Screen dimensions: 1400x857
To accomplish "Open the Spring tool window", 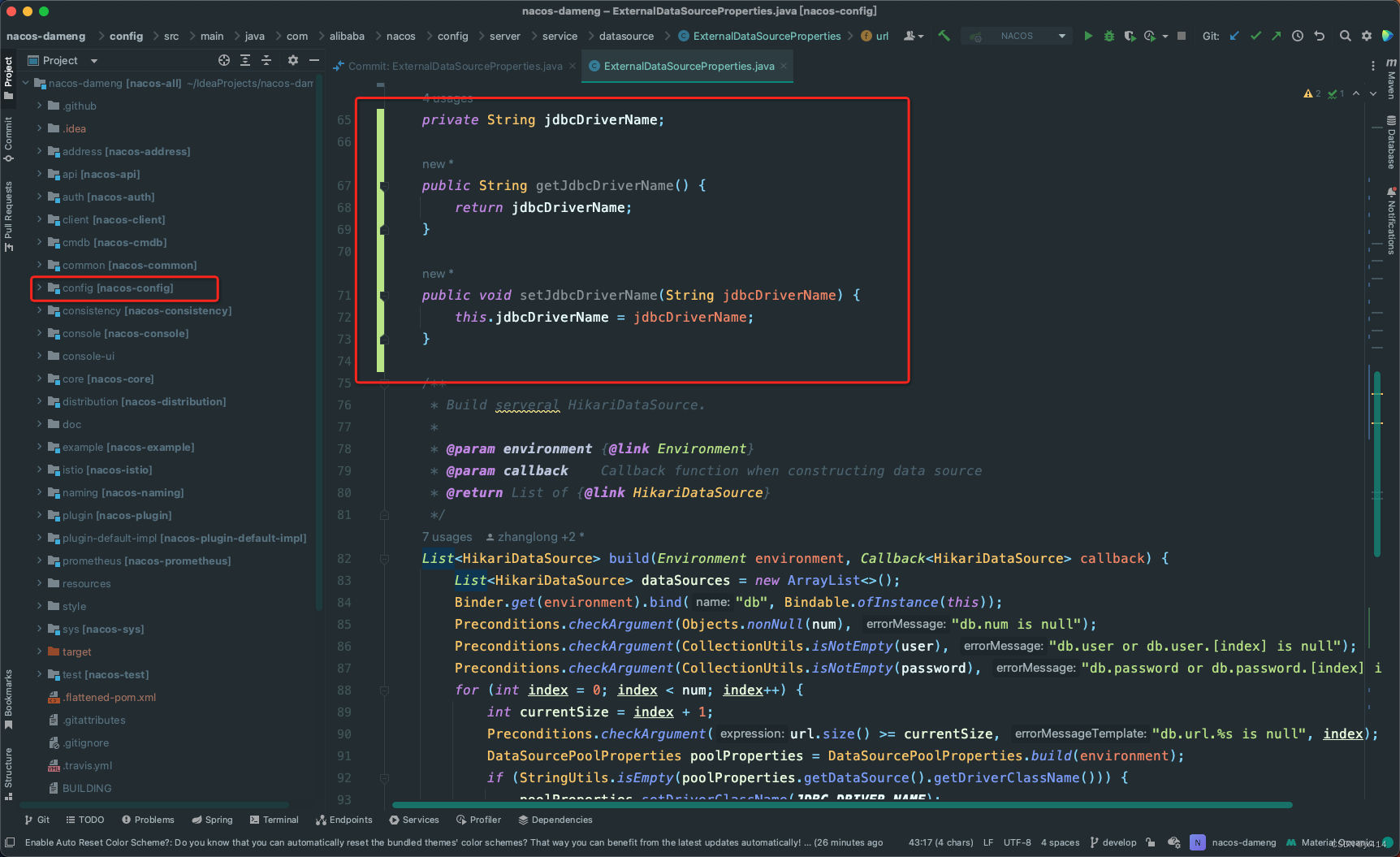I will [212, 820].
